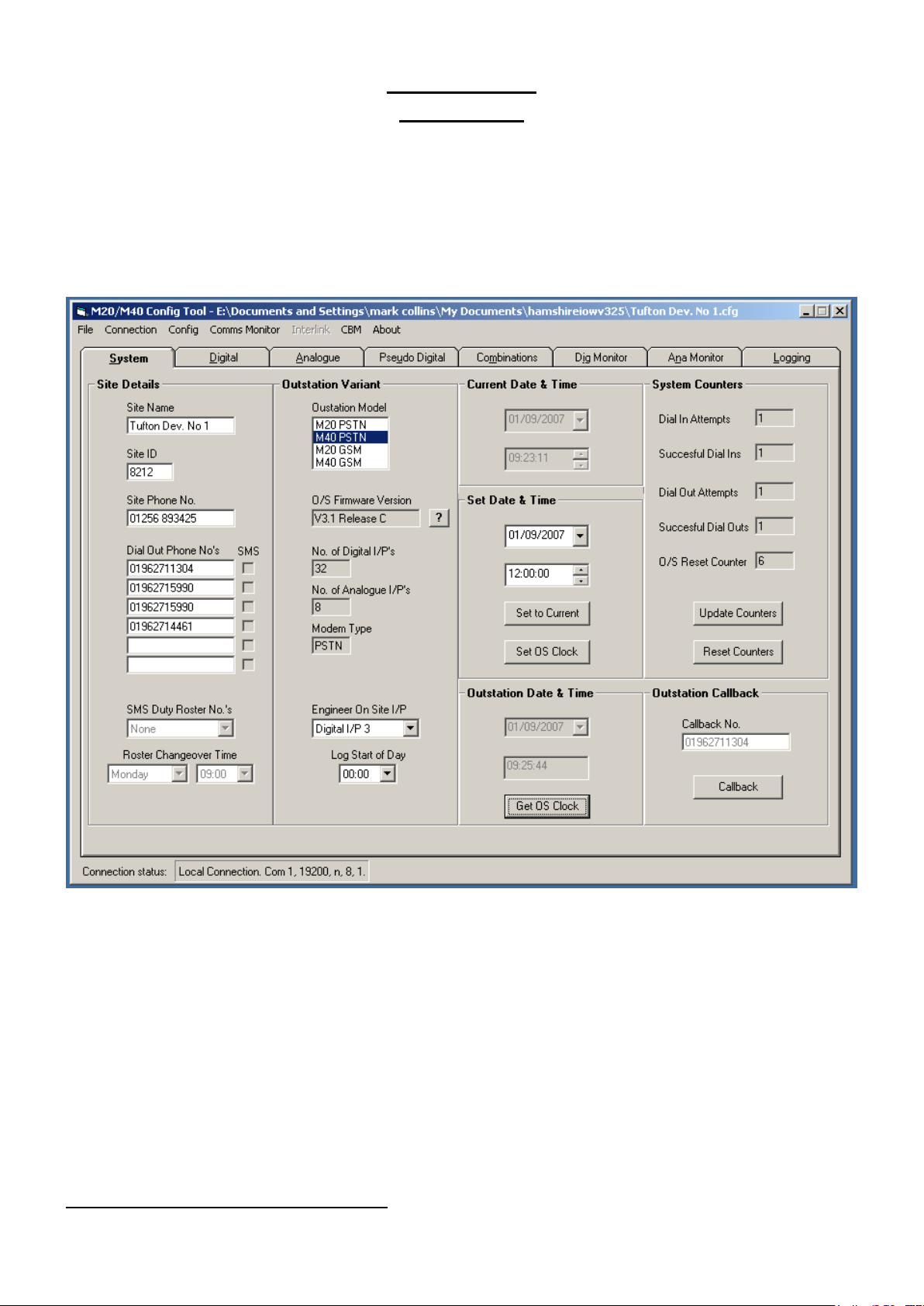
Task: Click the Site Name input field
Action: pos(180,426)
